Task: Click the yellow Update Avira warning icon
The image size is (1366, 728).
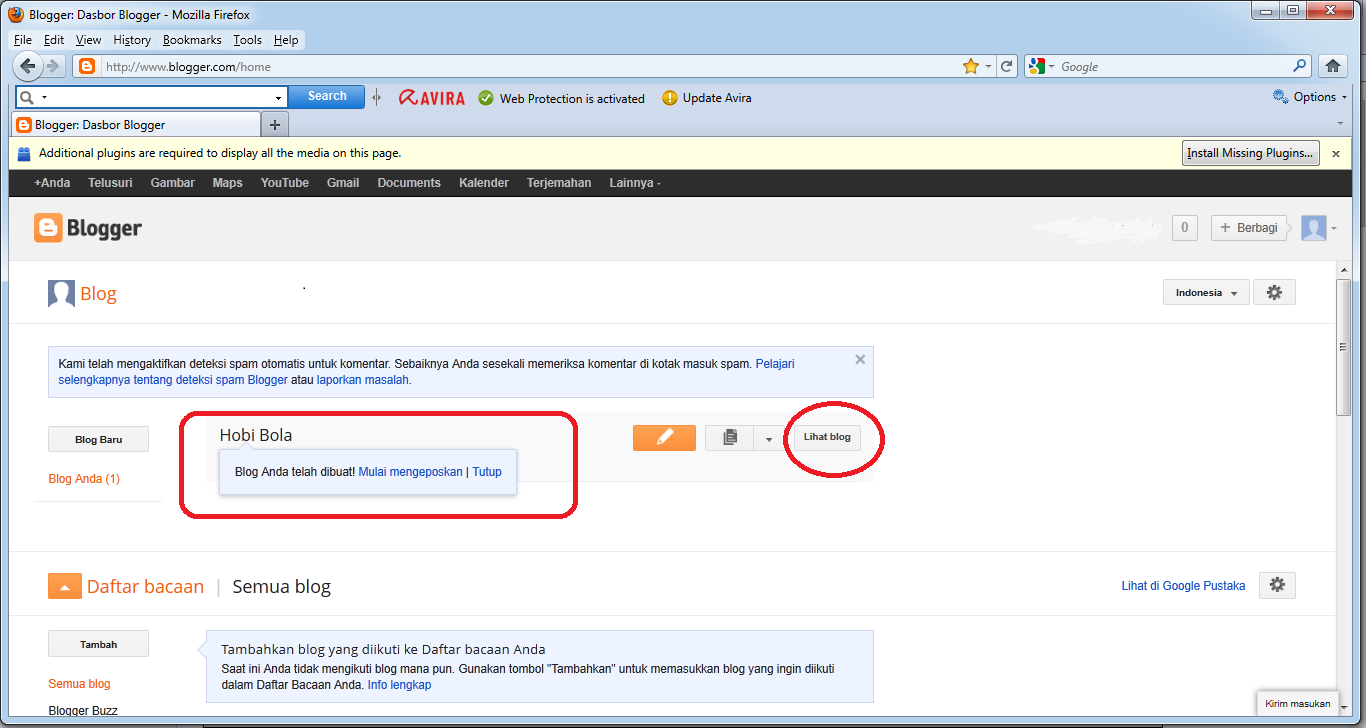Action: [x=670, y=98]
